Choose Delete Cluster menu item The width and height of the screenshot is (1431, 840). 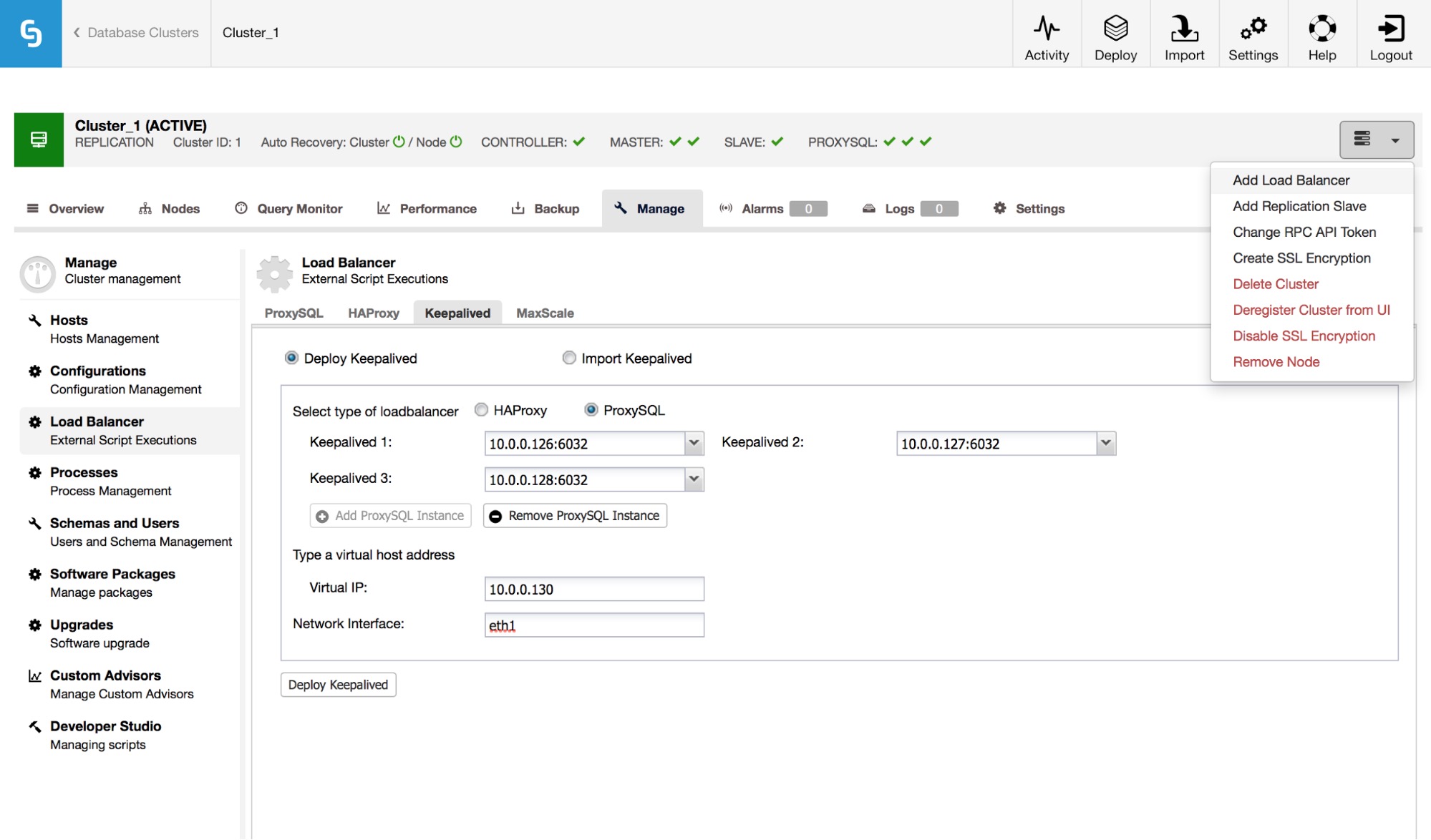(1311, 284)
